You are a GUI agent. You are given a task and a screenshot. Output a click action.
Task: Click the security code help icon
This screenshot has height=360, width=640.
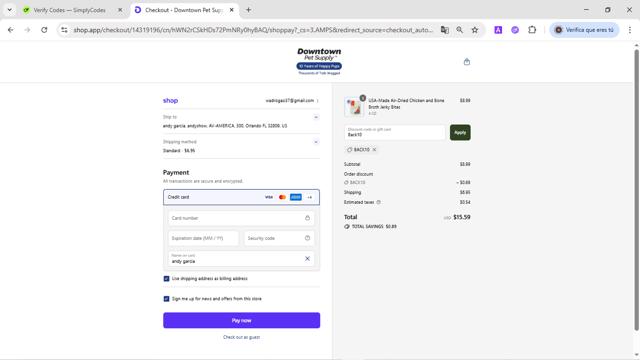pyautogui.click(x=307, y=238)
